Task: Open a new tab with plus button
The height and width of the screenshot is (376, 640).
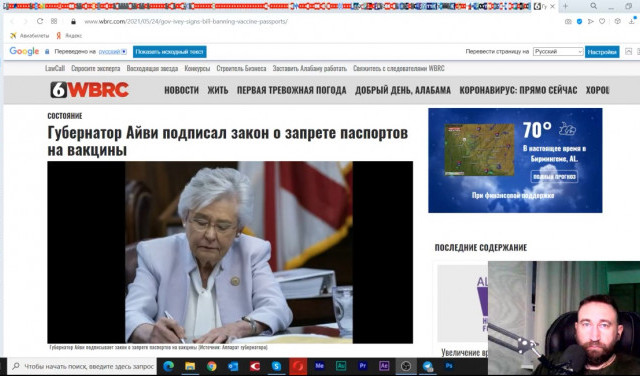Action: [565, 6]
